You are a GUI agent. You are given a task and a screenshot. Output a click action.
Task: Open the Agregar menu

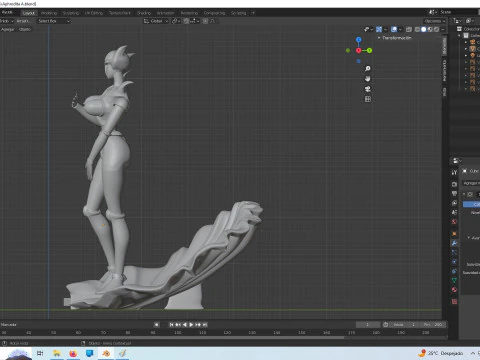(x=8, y=29)
